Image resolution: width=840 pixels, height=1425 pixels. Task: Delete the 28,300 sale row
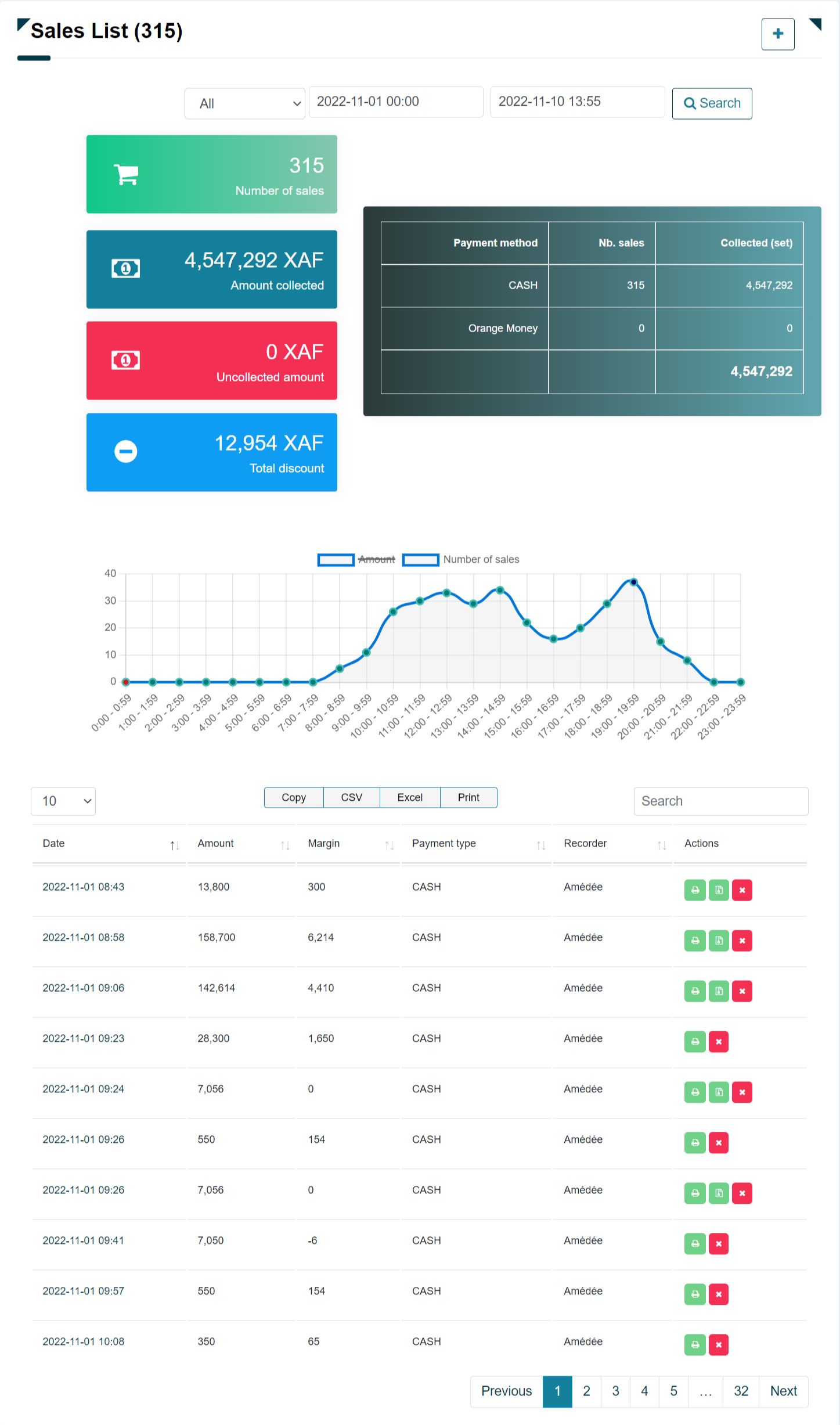click(x=719, y=1041)
